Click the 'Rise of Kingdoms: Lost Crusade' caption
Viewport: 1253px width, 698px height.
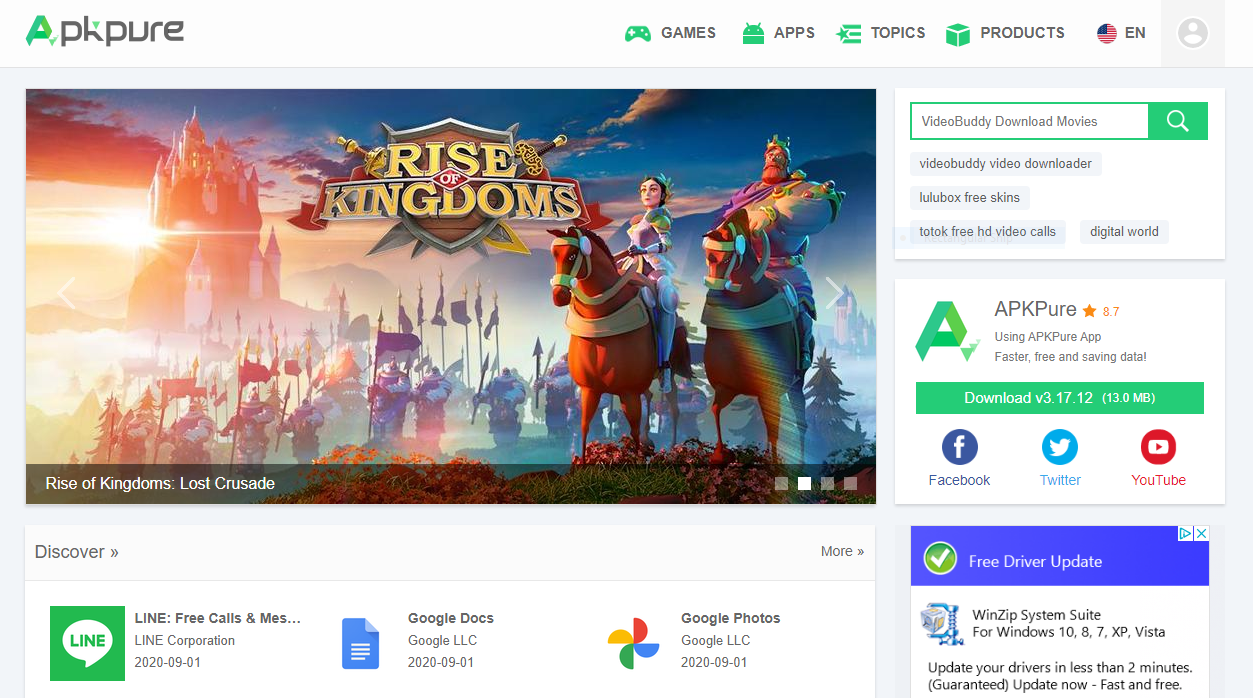(160, 484)
